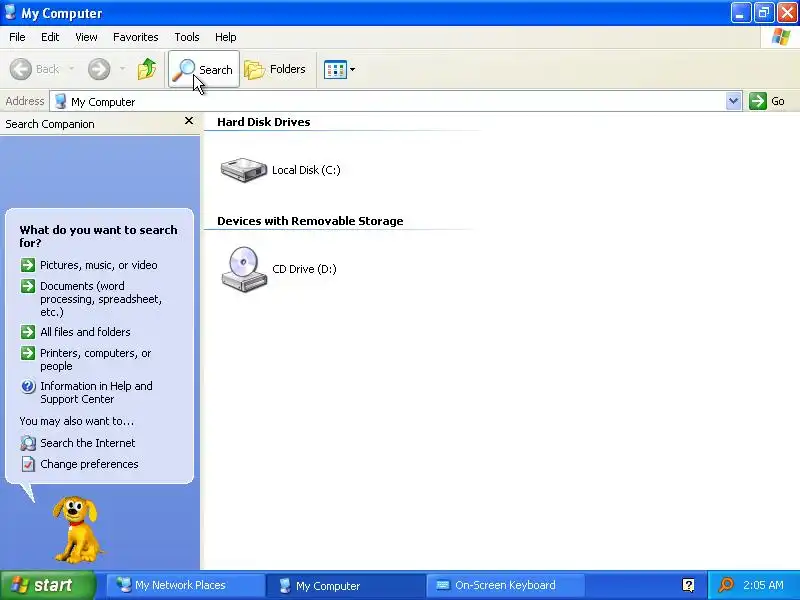Open Information in Help and Support Center
This screenshot has width=800, height=600.
click(x=96, y=392)
